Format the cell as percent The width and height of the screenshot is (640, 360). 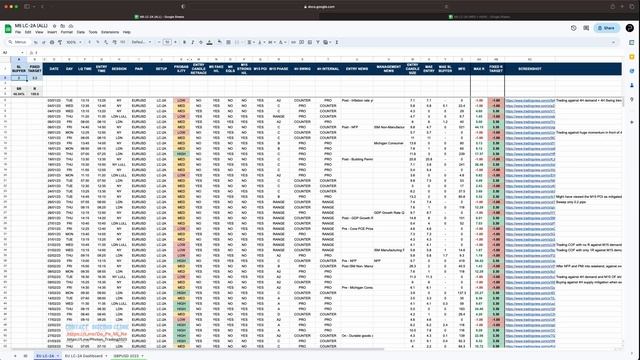pos(98,42)
